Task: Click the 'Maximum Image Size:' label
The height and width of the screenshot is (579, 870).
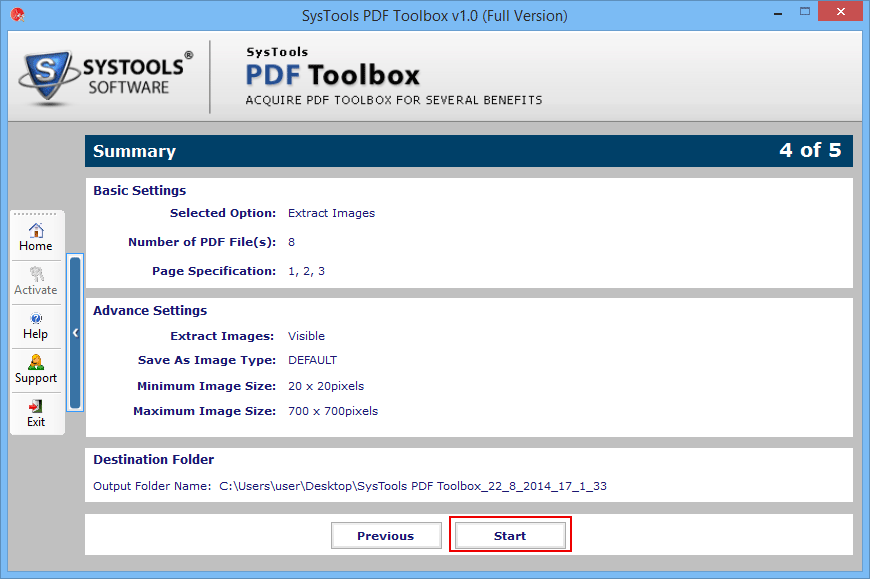Action: click(205, 412)
